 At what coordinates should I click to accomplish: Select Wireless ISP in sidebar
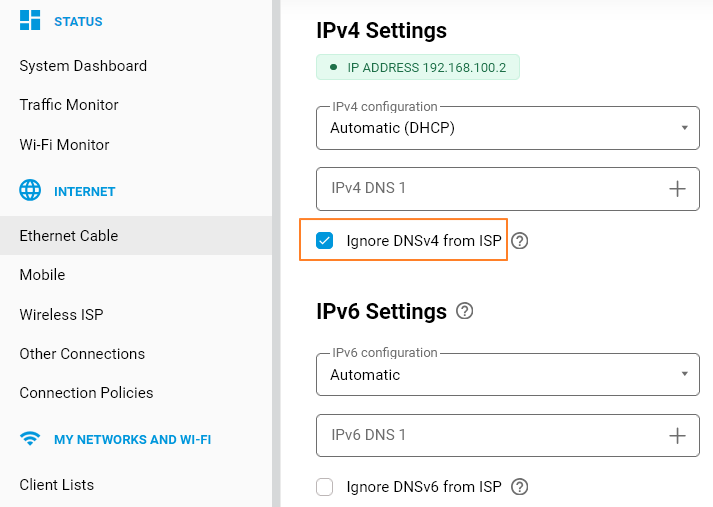click(61, 315)
